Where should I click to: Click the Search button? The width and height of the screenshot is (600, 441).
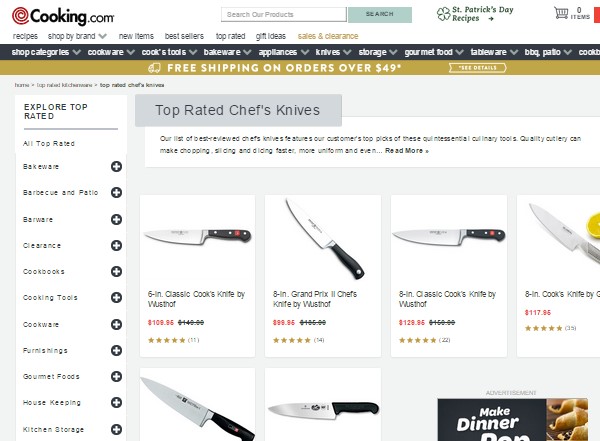380,15
